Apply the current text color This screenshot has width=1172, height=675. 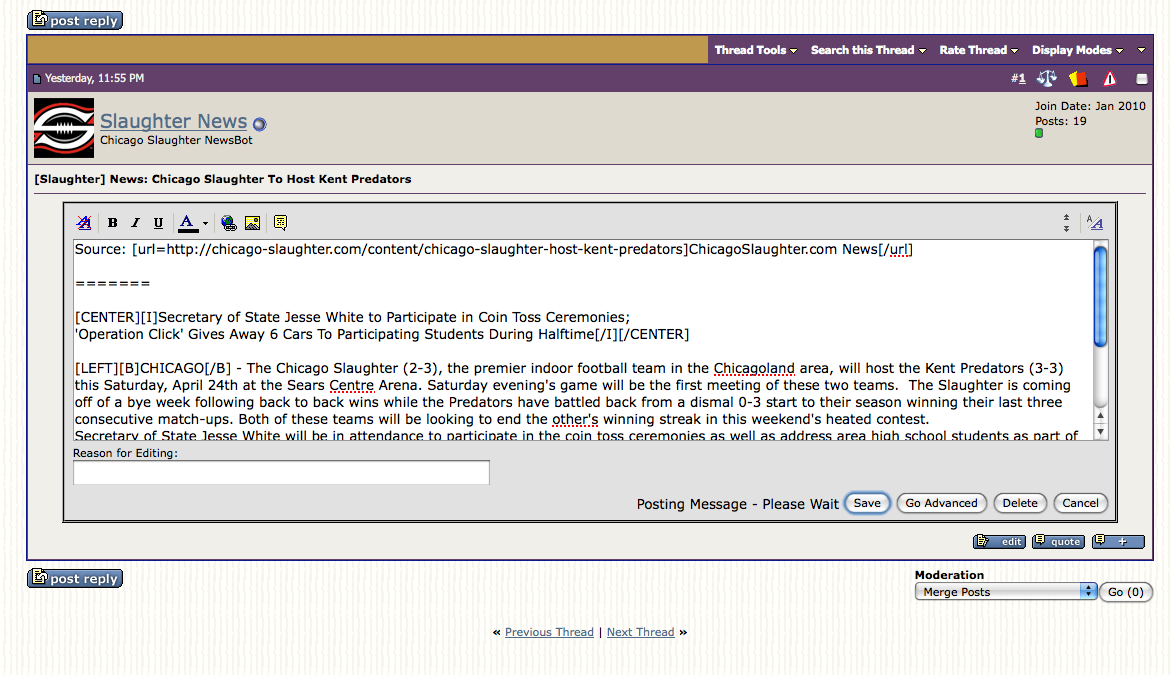[188, 223]
